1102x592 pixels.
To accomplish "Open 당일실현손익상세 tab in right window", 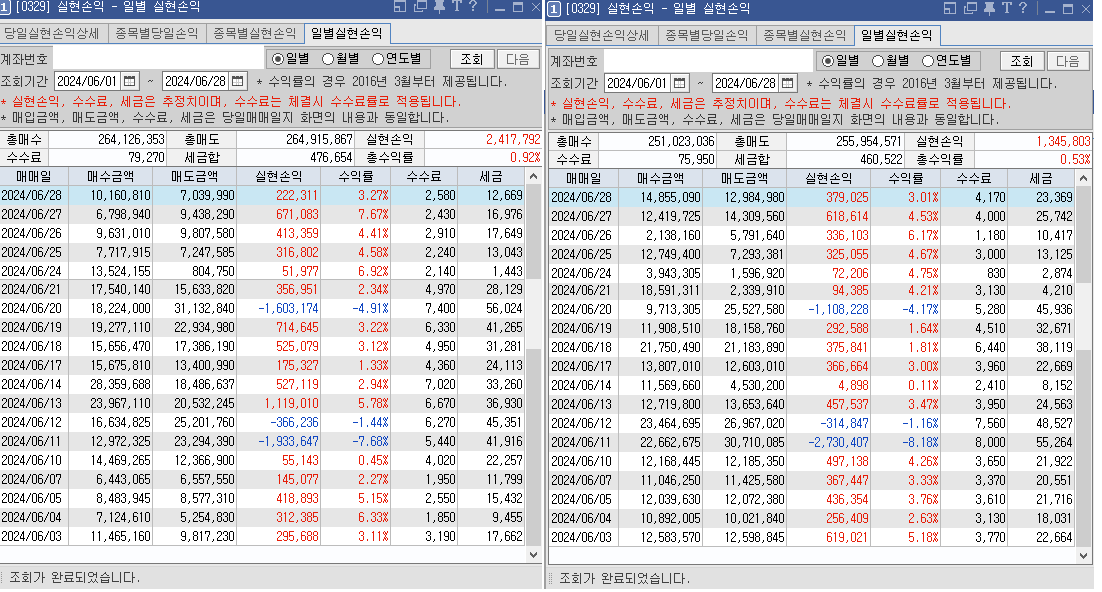I will point(603,35).
